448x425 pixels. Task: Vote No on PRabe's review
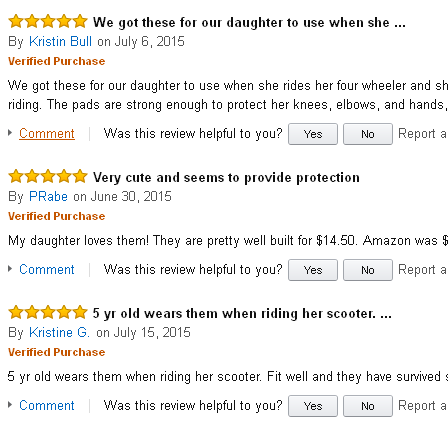tap(368, 270)
